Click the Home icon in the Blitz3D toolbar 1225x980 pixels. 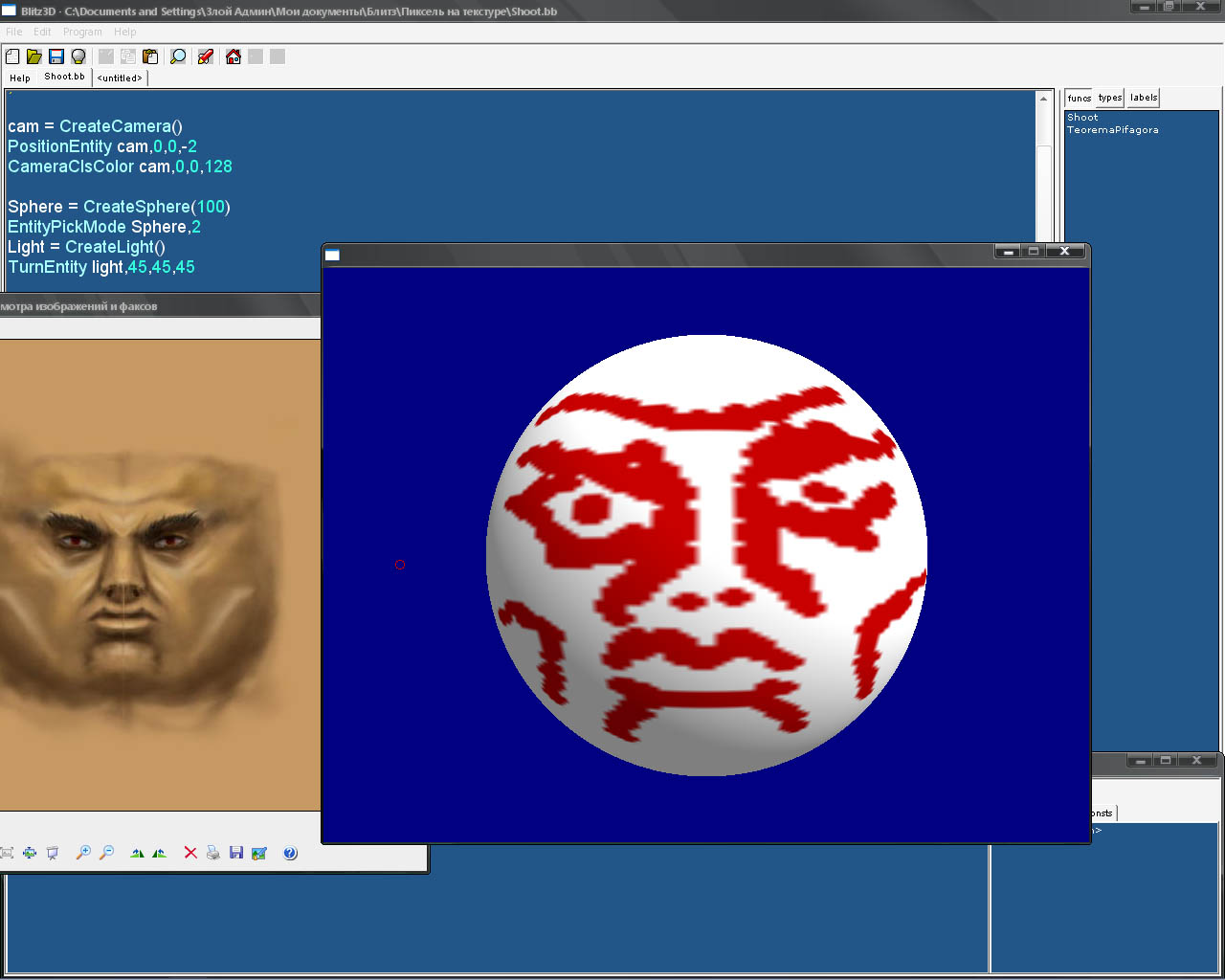pyautogui.click(x=234, y=56)
